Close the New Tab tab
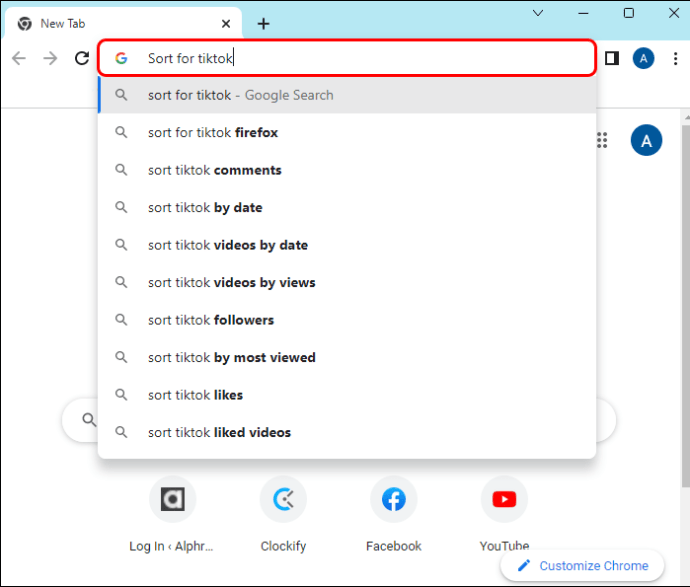Image resolution: width=690 pixels, height=587 pixels. [227, 23]
